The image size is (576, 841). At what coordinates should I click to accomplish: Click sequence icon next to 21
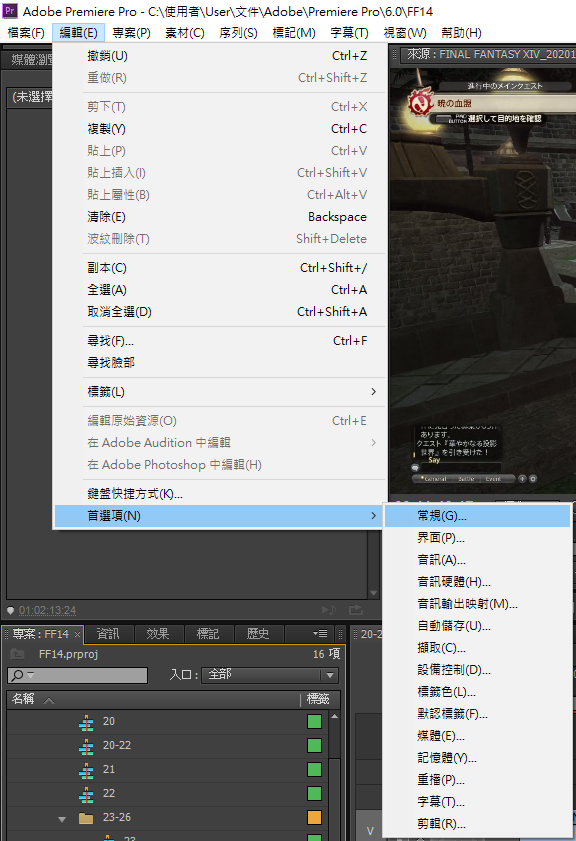86,770
